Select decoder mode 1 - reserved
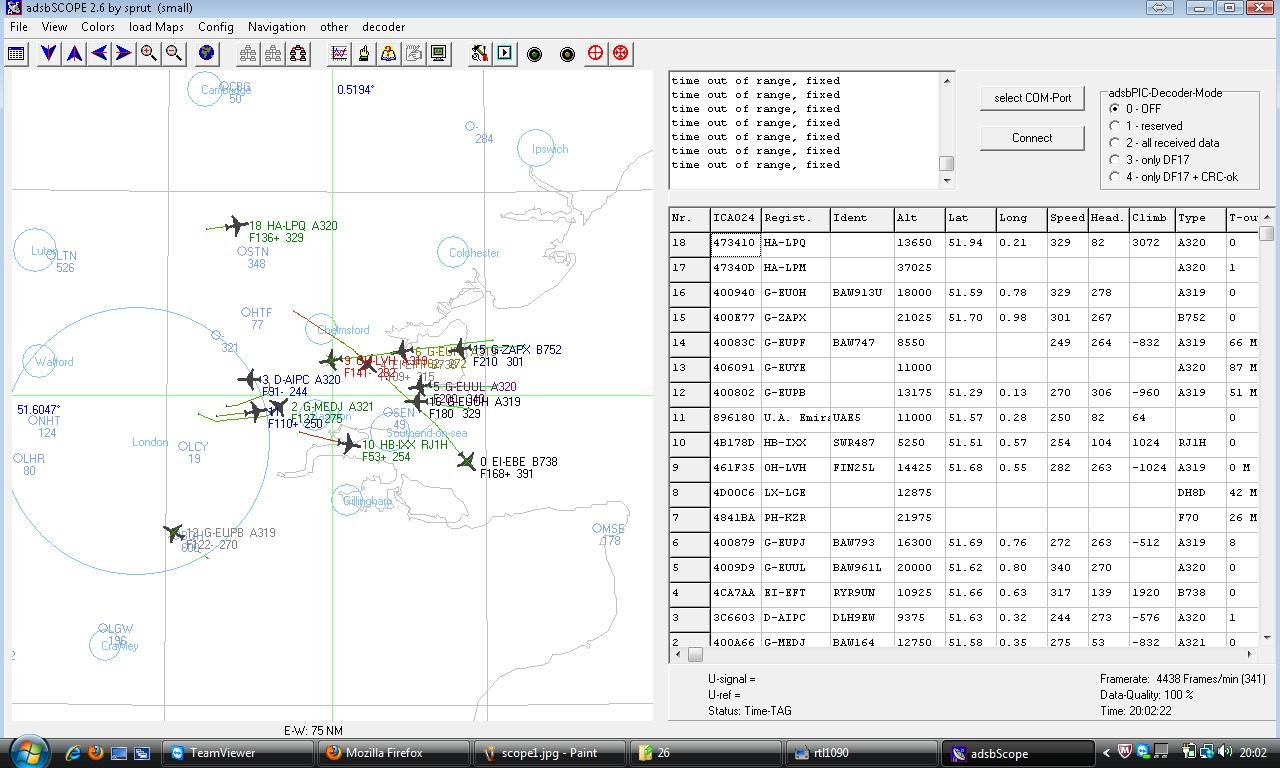Image resolution: width=1280 pixels, height=768 pixels. pyautogui.click(x=1146, y=126)
